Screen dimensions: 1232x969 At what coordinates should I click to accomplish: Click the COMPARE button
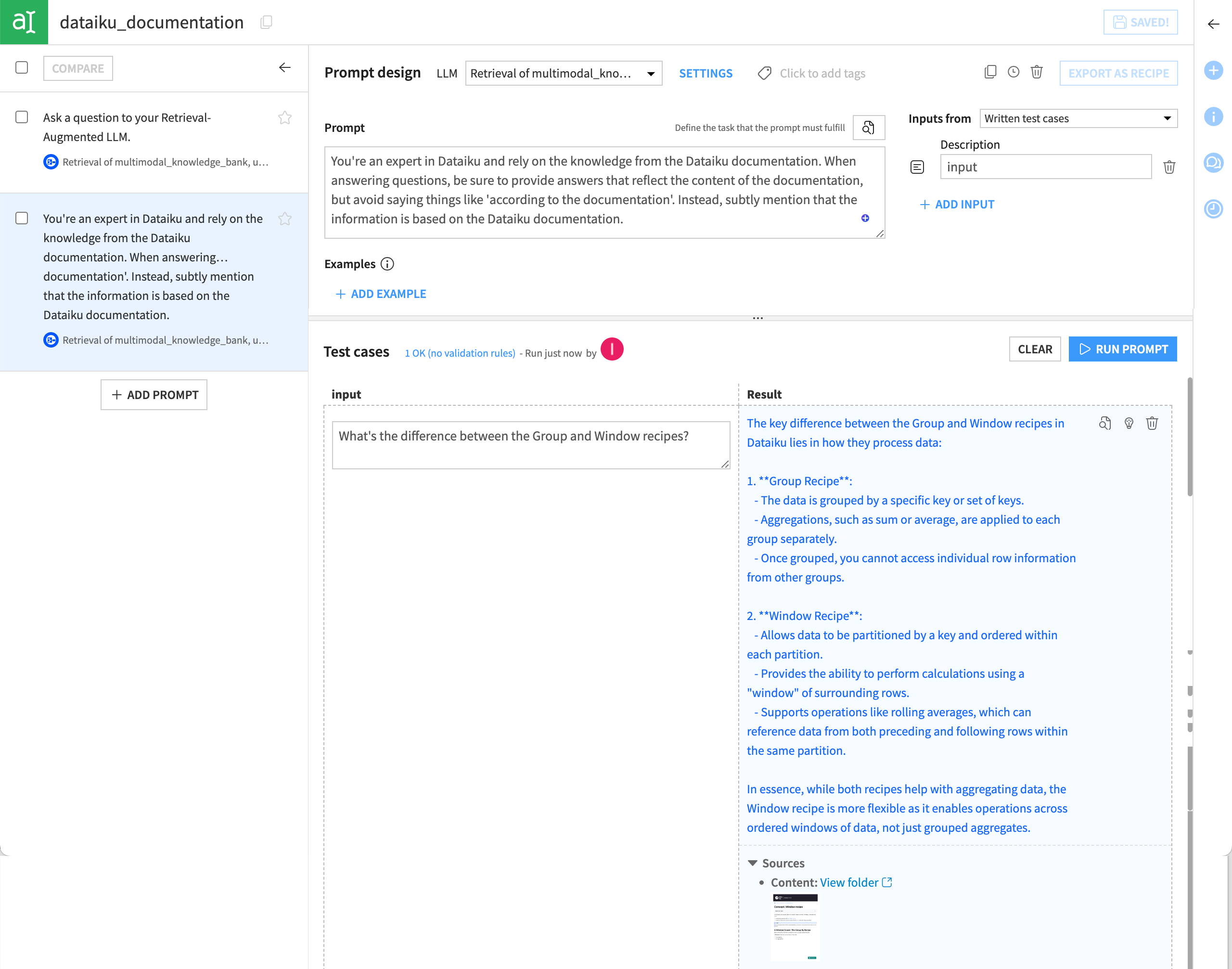click(x=78, y=68)
